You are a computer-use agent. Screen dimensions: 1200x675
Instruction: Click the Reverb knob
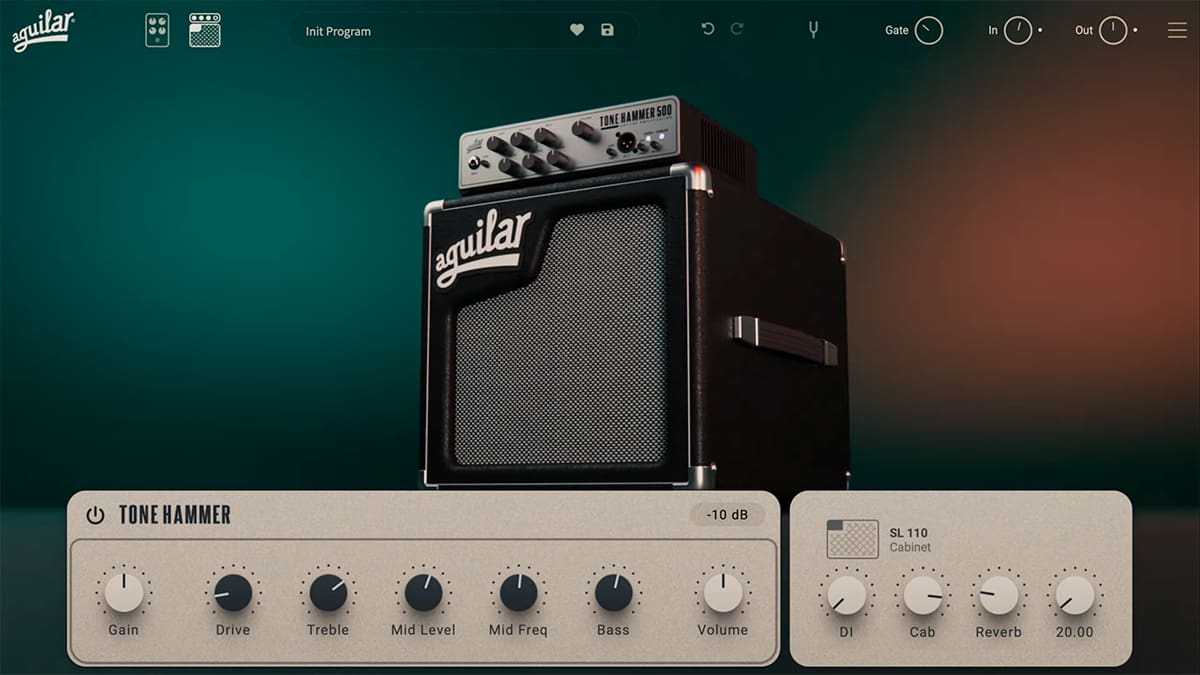[x=998, y=595]
